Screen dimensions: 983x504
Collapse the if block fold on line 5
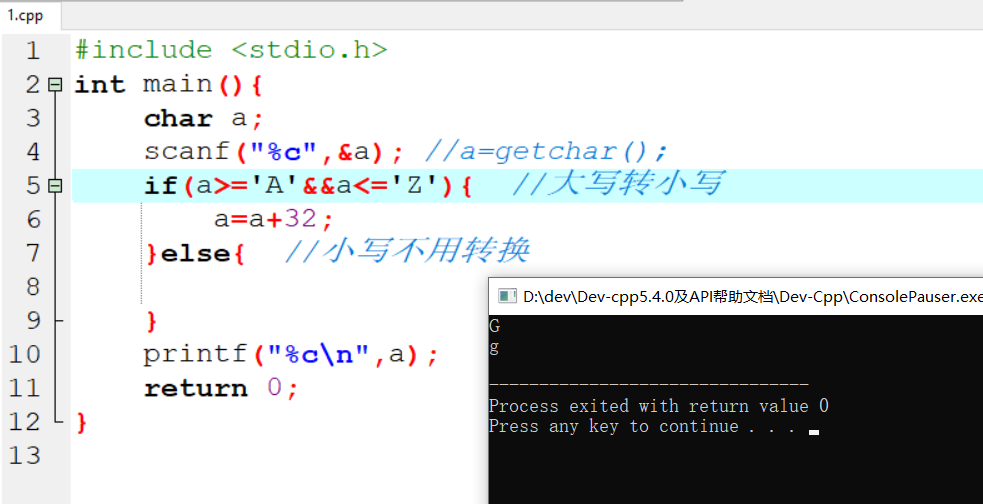point(56,186)
